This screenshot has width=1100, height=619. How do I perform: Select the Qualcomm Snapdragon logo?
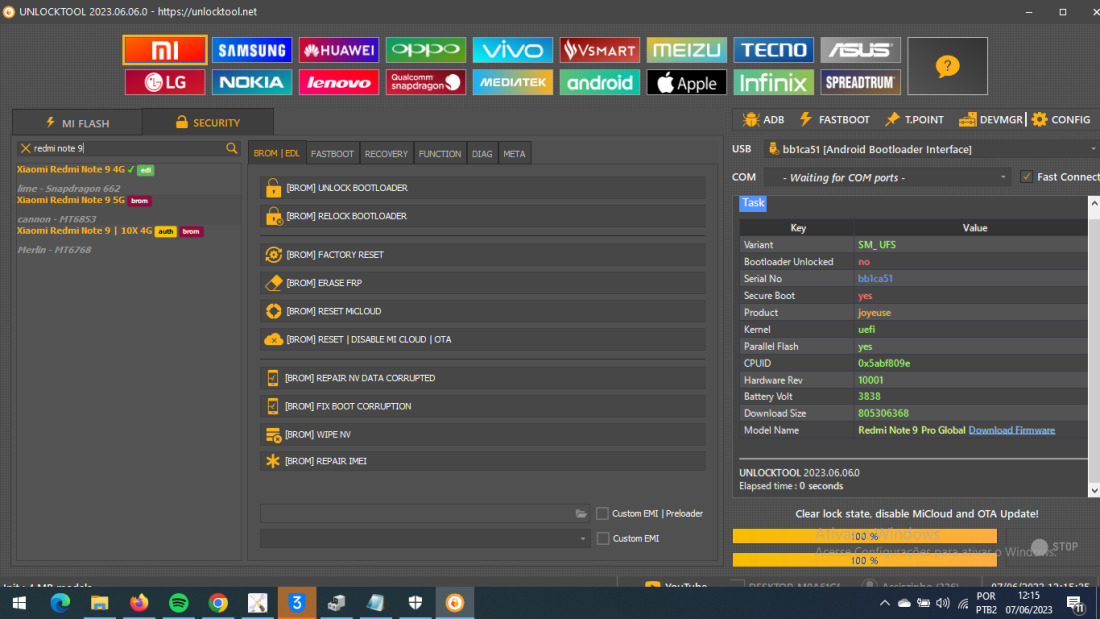426,82
